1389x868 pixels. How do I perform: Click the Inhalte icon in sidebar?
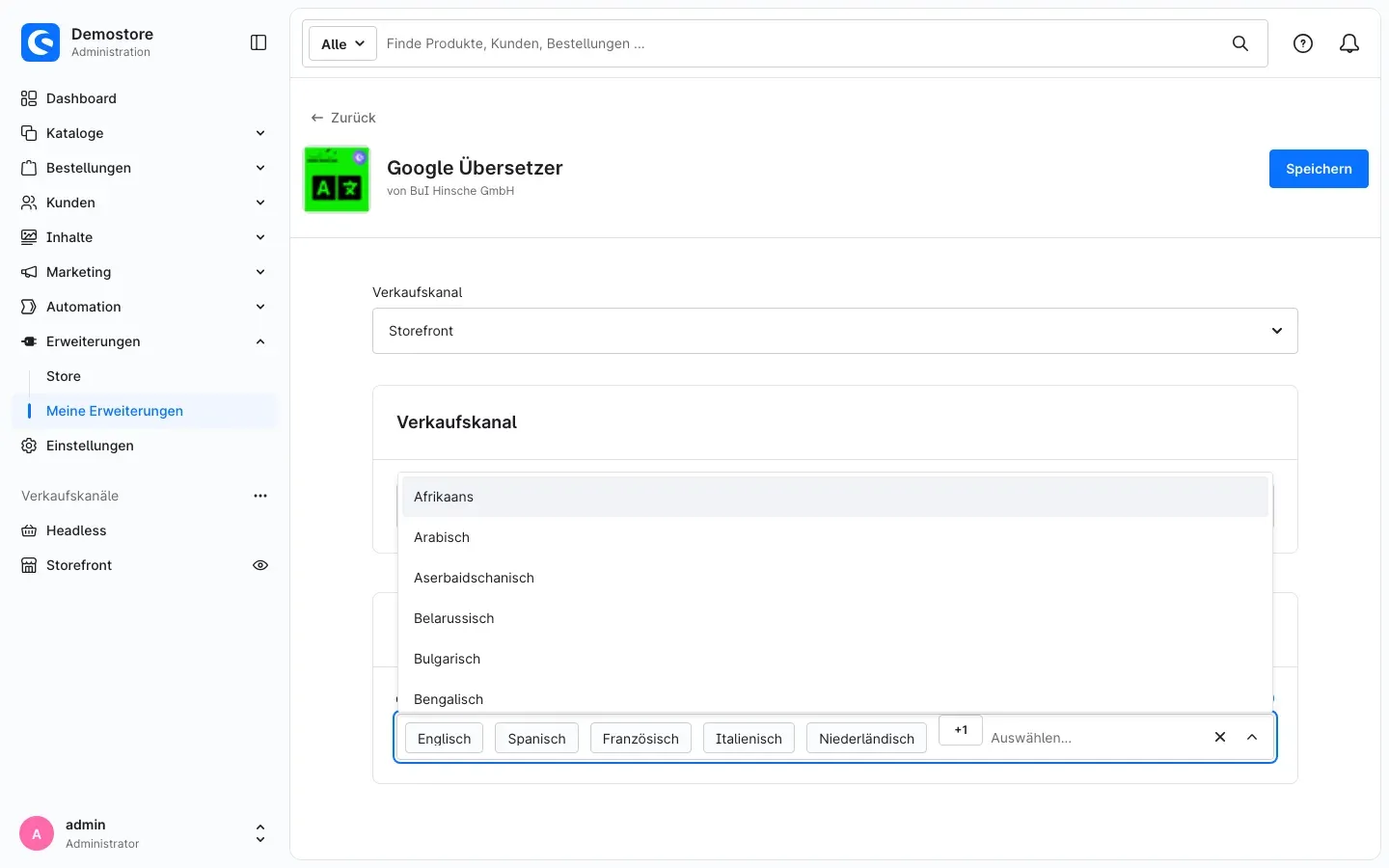[29, 237]
